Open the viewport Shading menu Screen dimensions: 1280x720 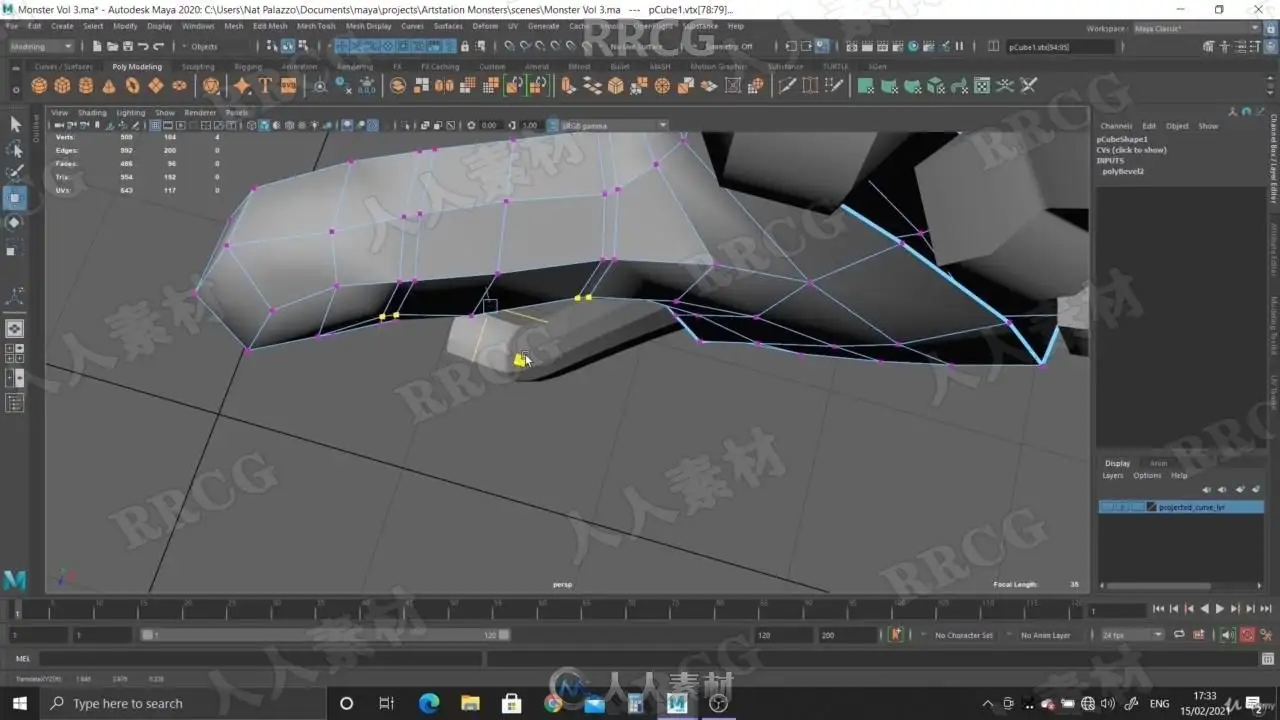92,113
